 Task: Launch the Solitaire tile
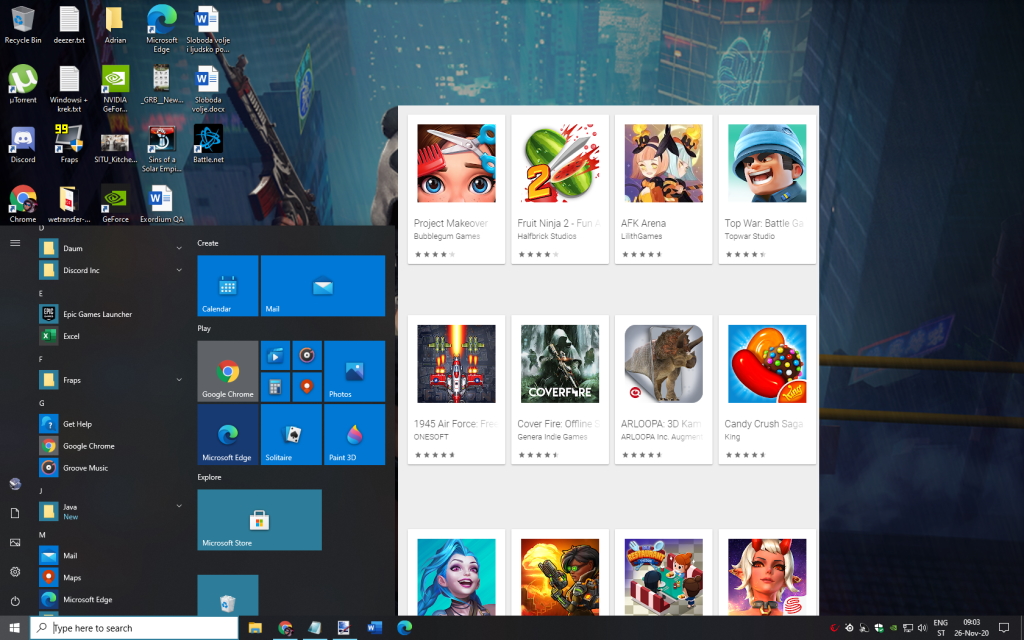coord(291,434)
